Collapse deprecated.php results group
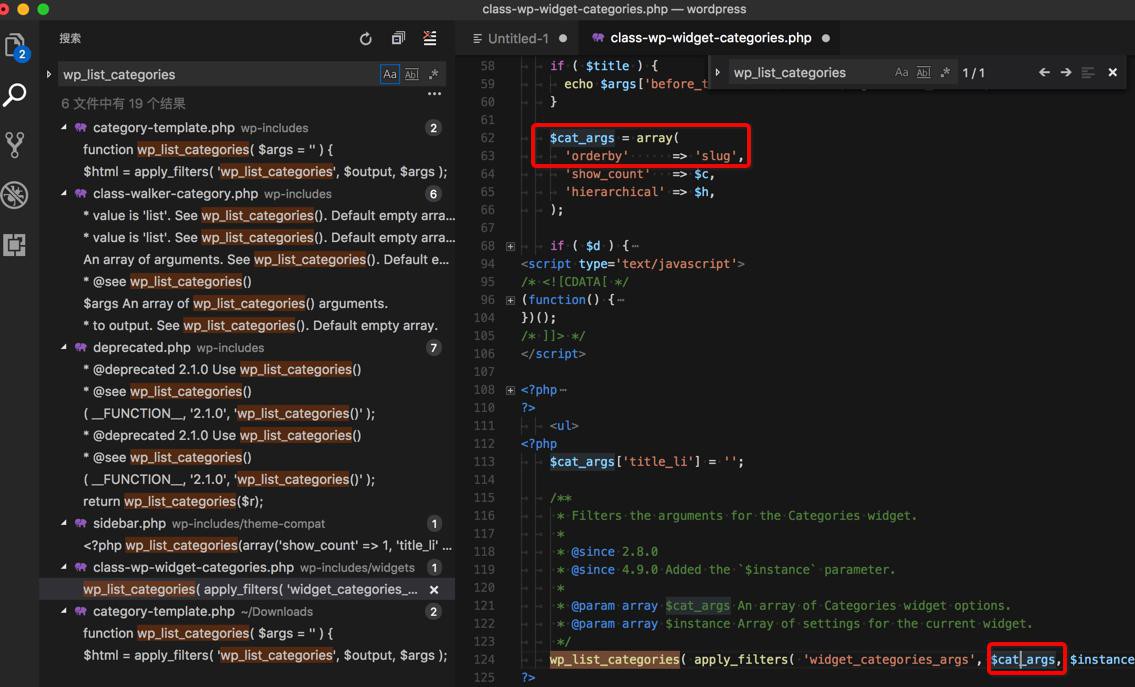 (x=65, y=348)
